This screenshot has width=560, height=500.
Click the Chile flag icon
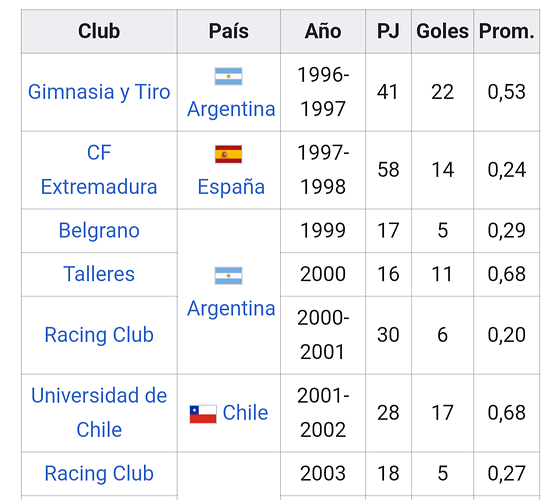[x=203, y=414]
